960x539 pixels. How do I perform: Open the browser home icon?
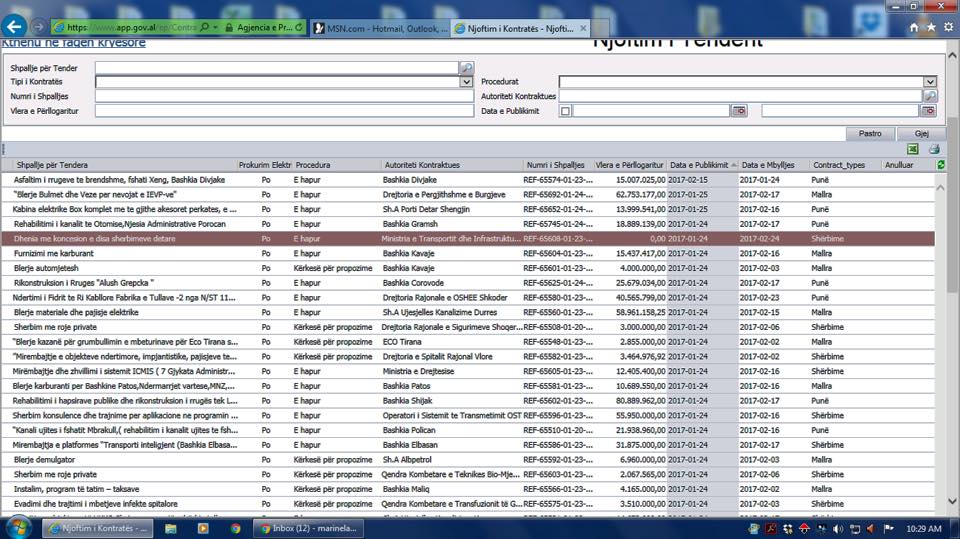pyautogui.click(x=914, y=28)
